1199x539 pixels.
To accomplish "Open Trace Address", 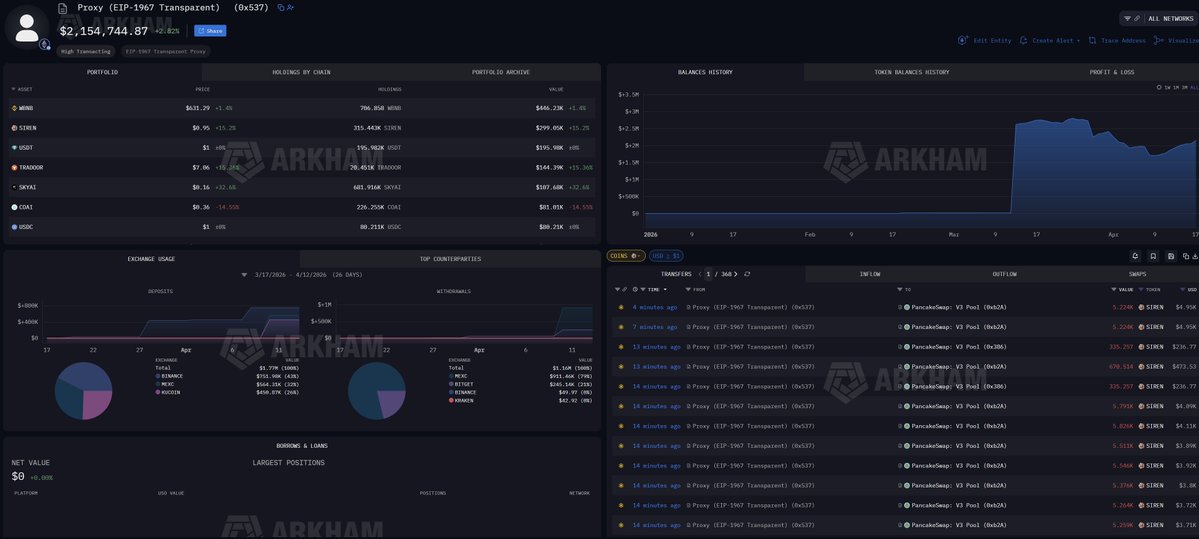I will click(x=1117, y=41).
